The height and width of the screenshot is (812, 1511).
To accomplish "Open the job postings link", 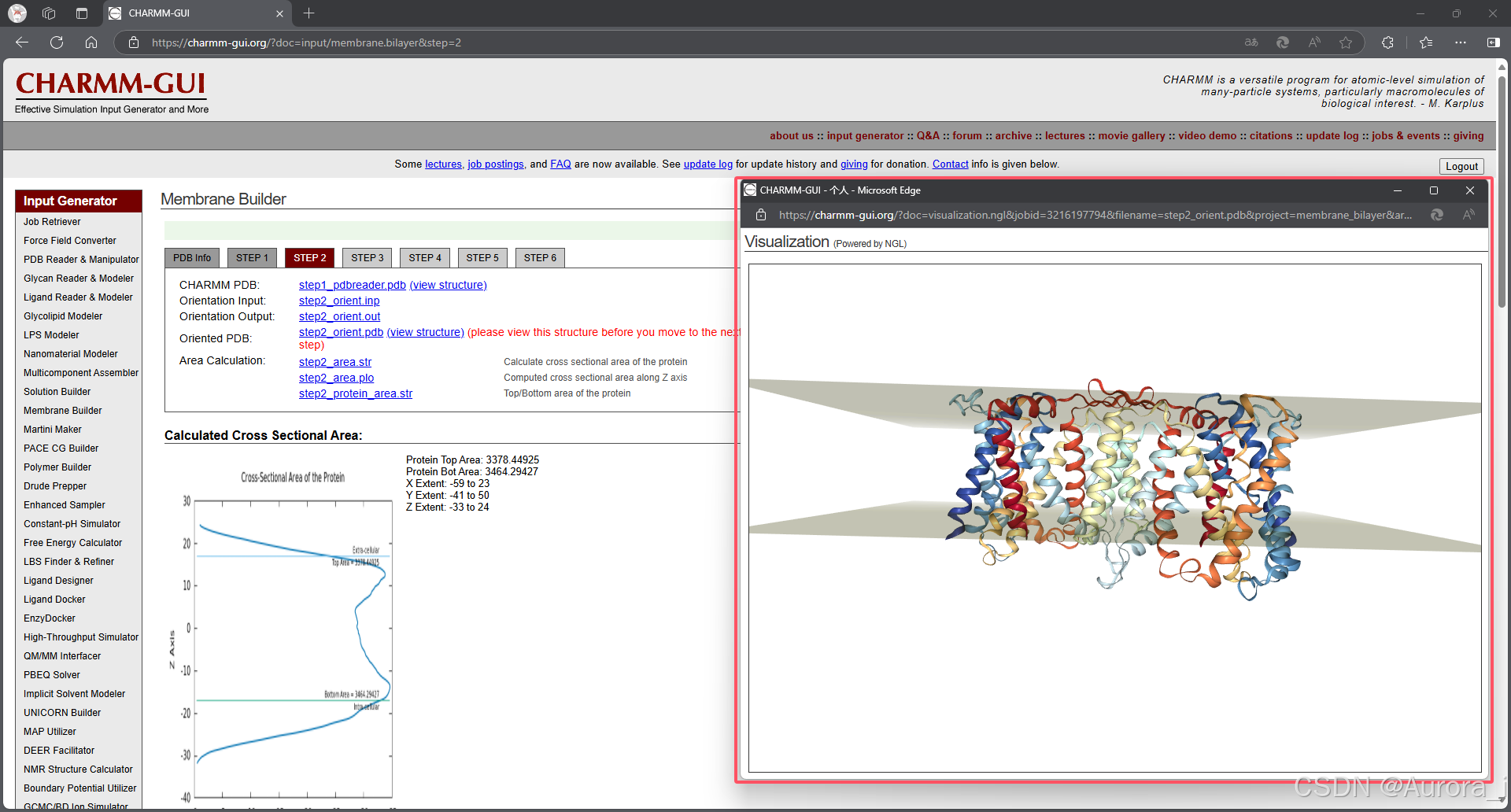I will tap(496, 164).
